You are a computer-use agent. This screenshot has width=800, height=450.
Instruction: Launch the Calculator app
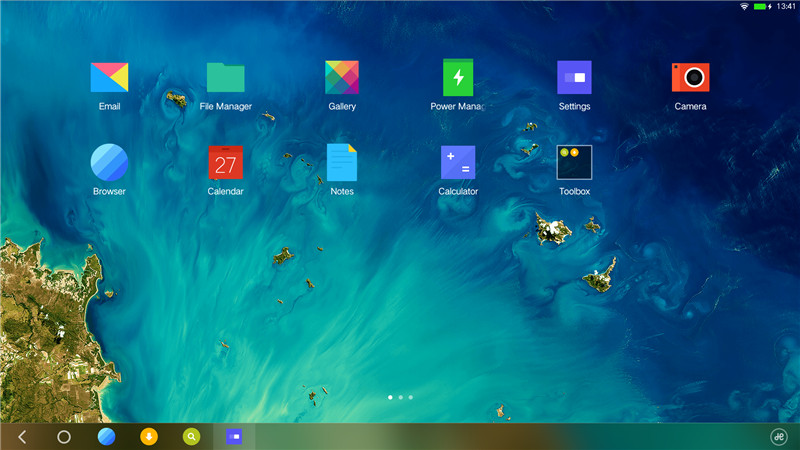(458, 162)
